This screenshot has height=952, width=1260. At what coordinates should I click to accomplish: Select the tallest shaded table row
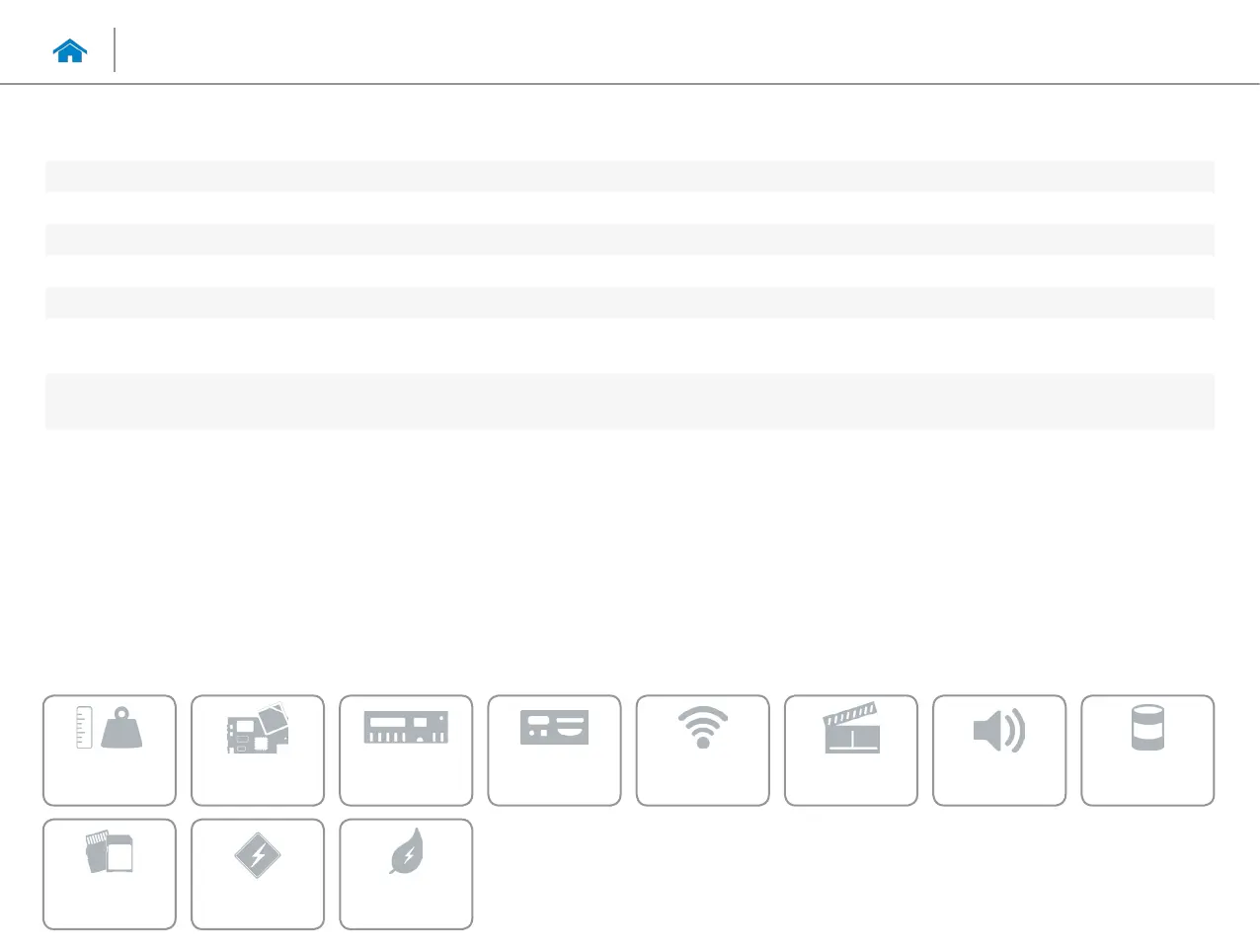click(630, 401)
